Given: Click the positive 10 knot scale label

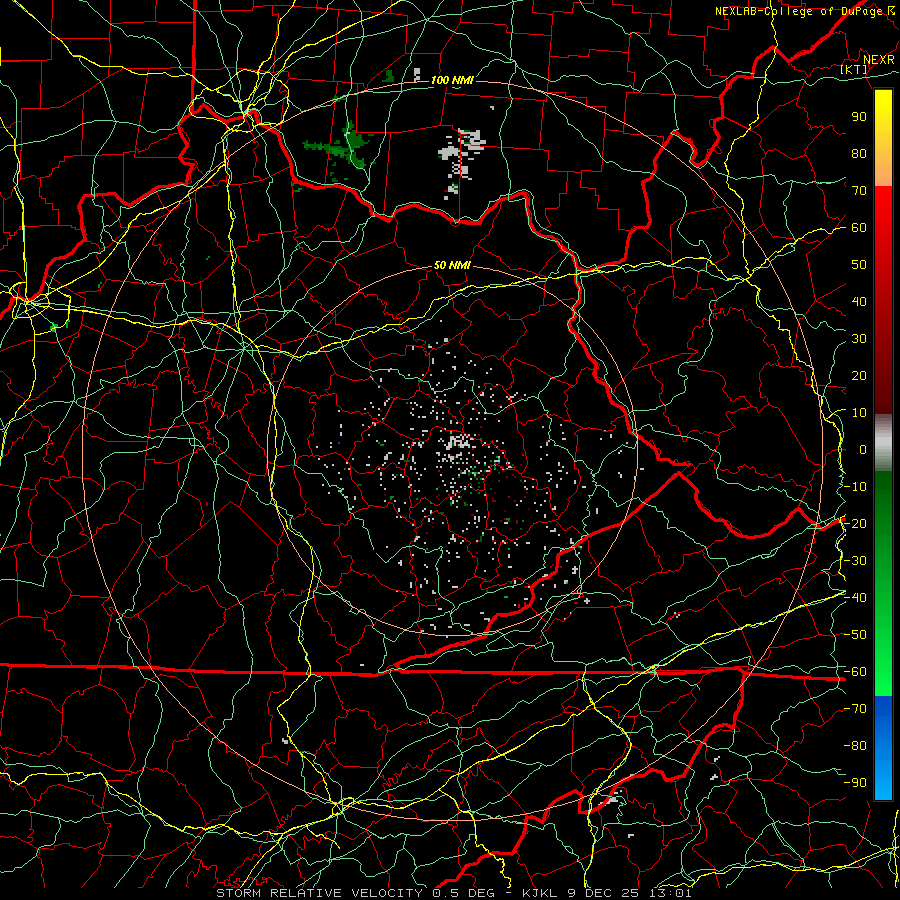Looking at the screenshot, I should pos(859,413).
